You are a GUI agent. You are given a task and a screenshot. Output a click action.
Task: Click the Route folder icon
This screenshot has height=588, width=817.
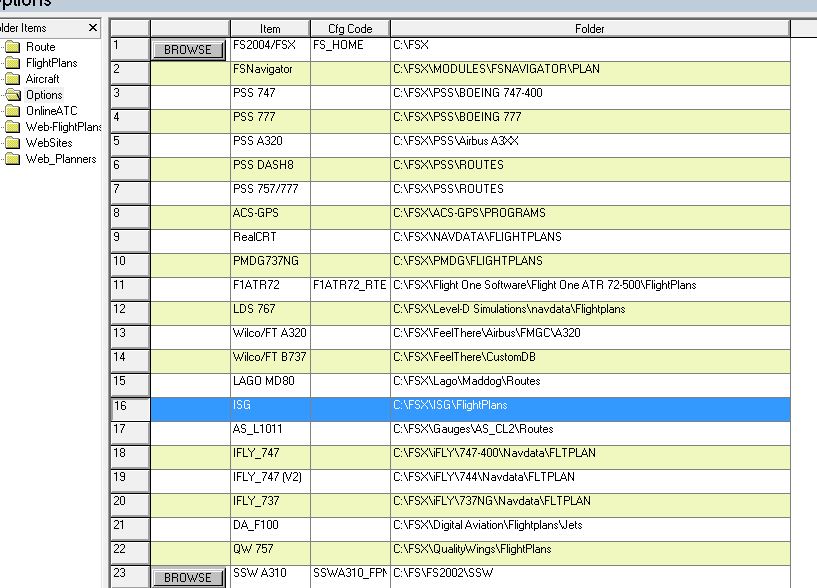click(13, 47)
